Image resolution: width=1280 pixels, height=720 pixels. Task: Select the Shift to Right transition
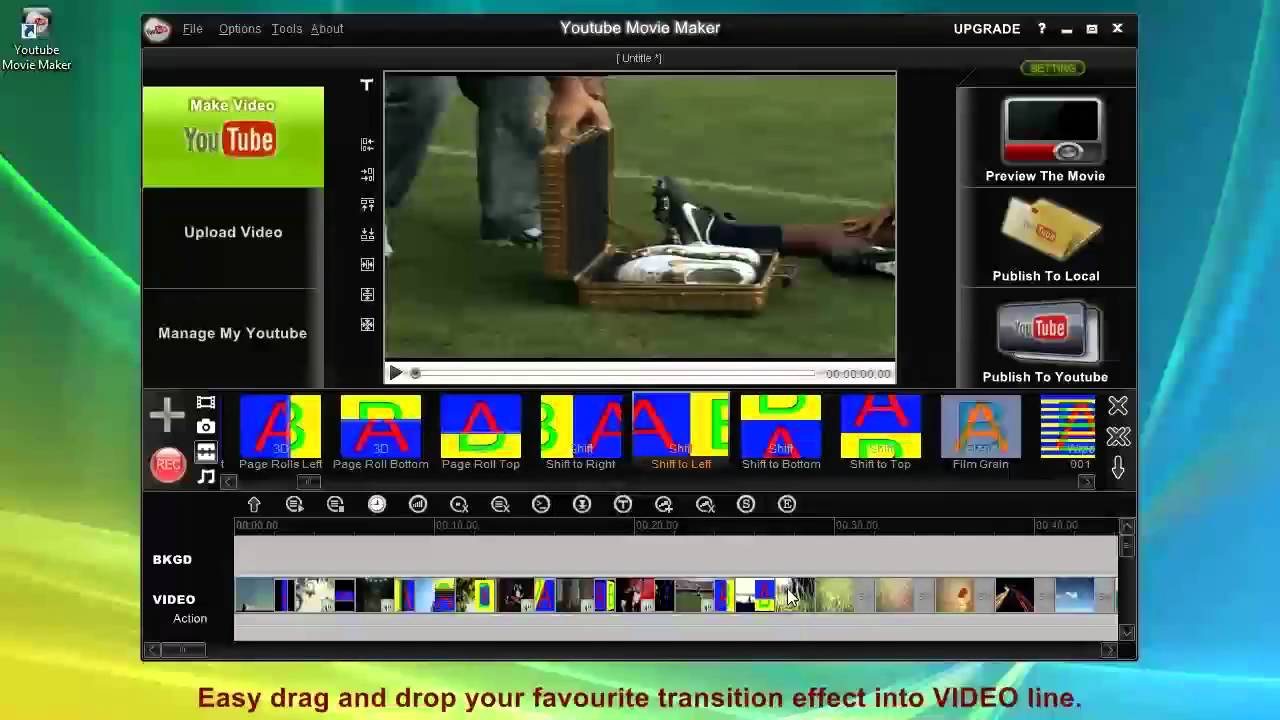click(x=581, y=433)
